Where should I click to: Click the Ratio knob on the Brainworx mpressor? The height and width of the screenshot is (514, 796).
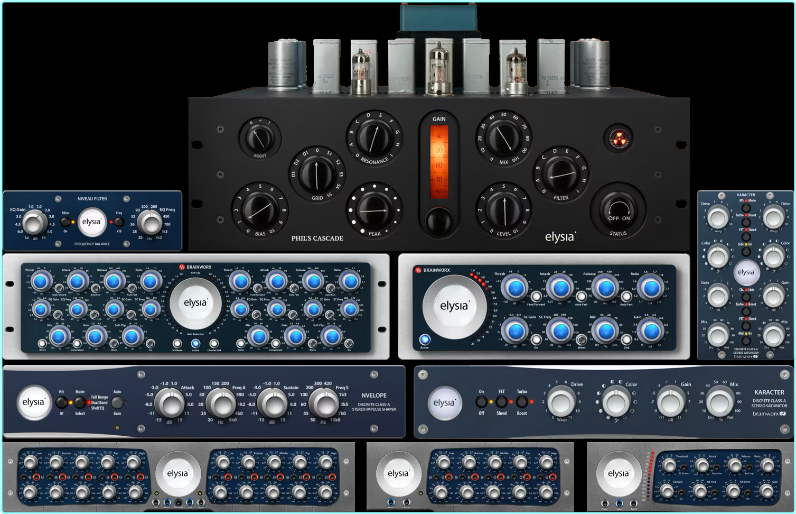pyautogui.click(x=650, y=288)
